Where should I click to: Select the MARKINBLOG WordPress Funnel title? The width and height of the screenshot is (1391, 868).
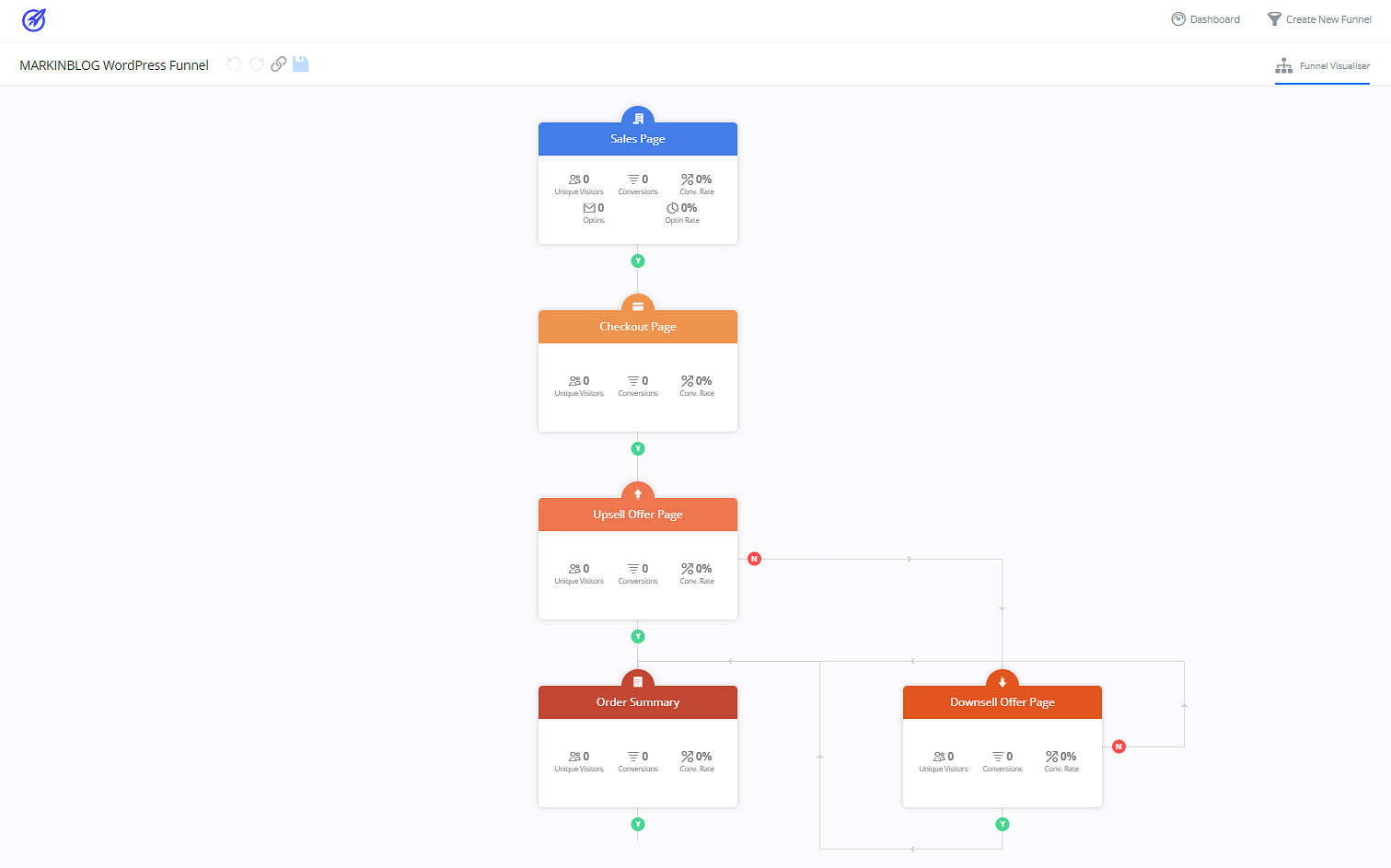pos(113,64)
